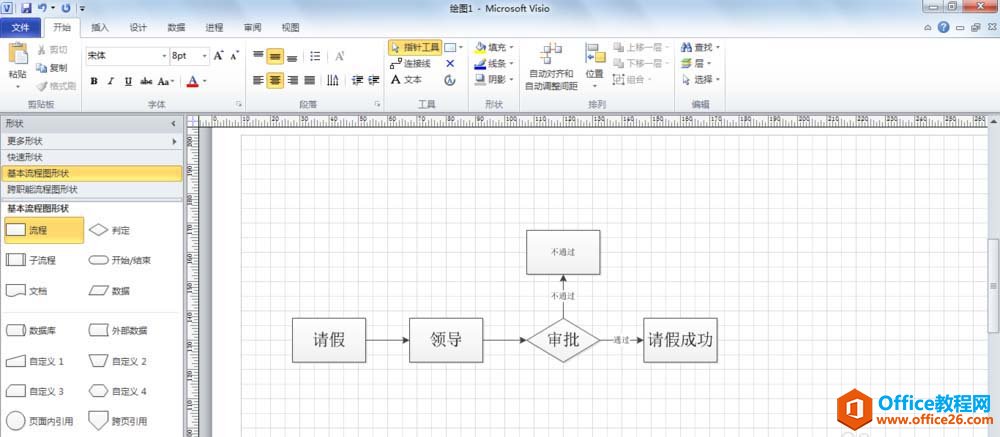The width and height of the screenshot is (1000, 437).
Task: Click the font color red A swatch
Action: point(193,82)
